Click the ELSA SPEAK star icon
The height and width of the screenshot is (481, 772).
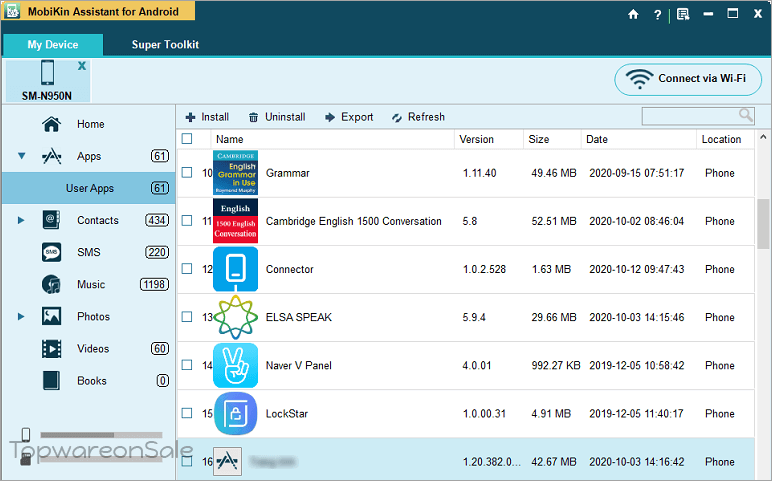[235, 317]
